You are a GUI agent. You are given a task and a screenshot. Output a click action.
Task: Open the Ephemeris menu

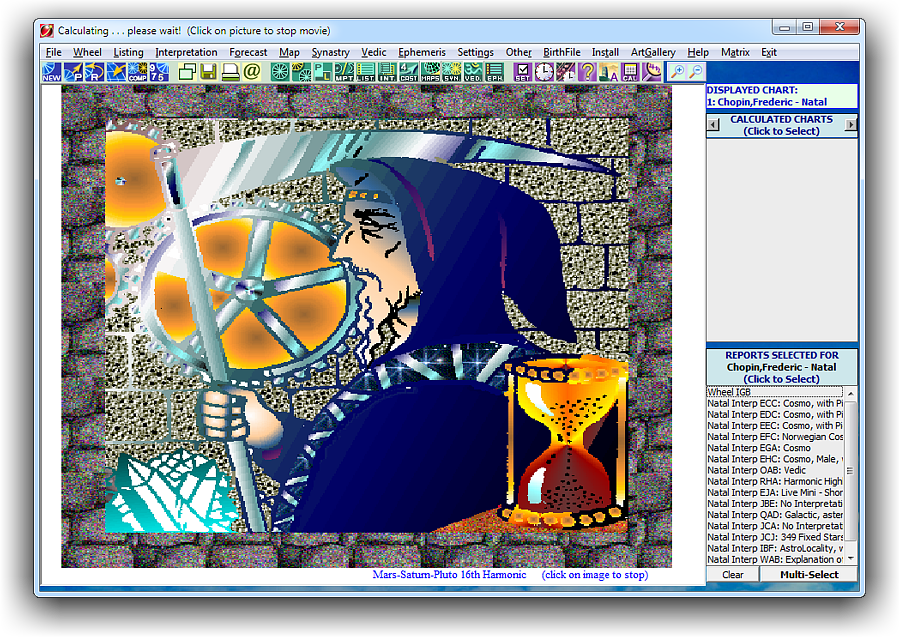pos(422,52)
